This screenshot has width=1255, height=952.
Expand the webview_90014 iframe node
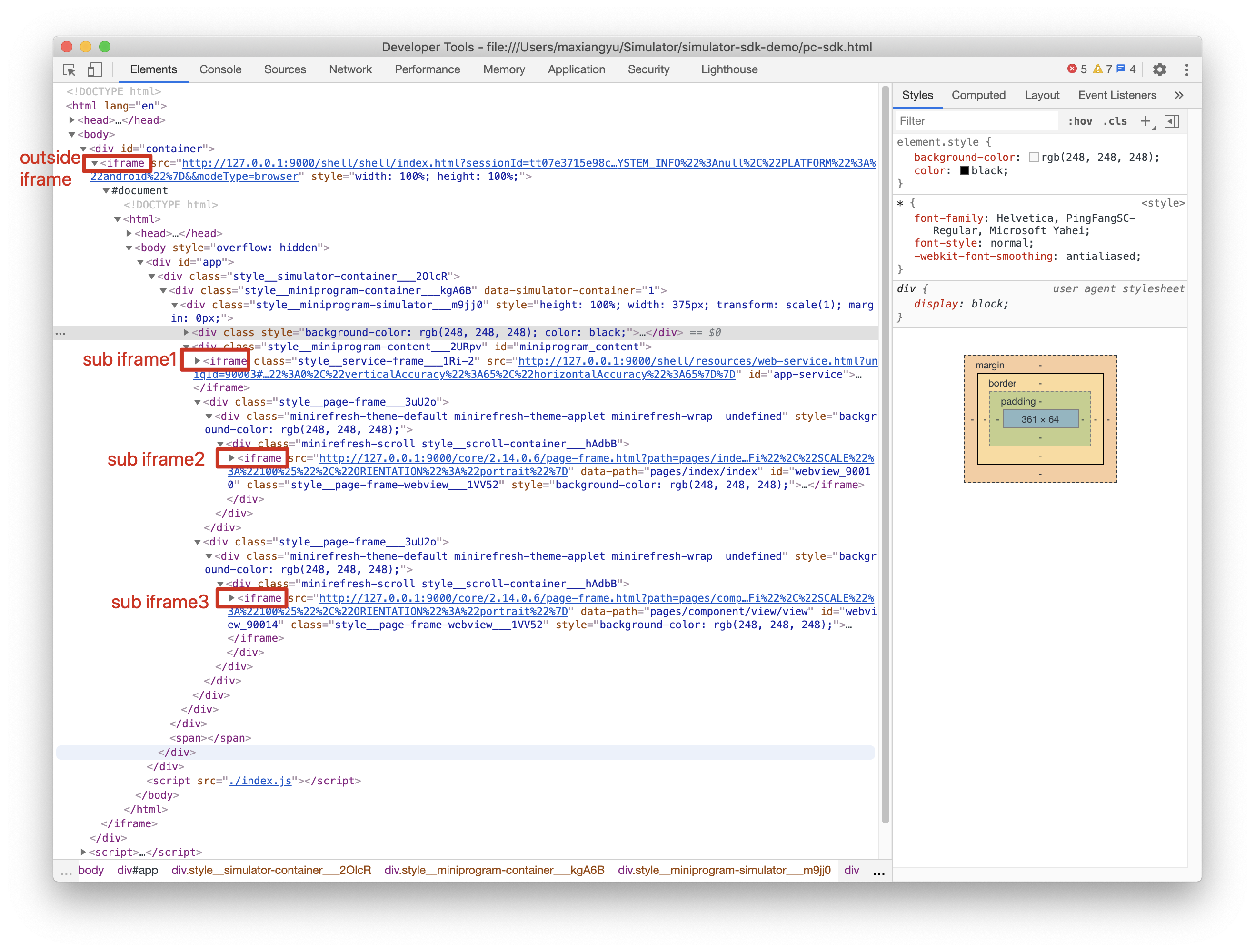coord(231,598)
